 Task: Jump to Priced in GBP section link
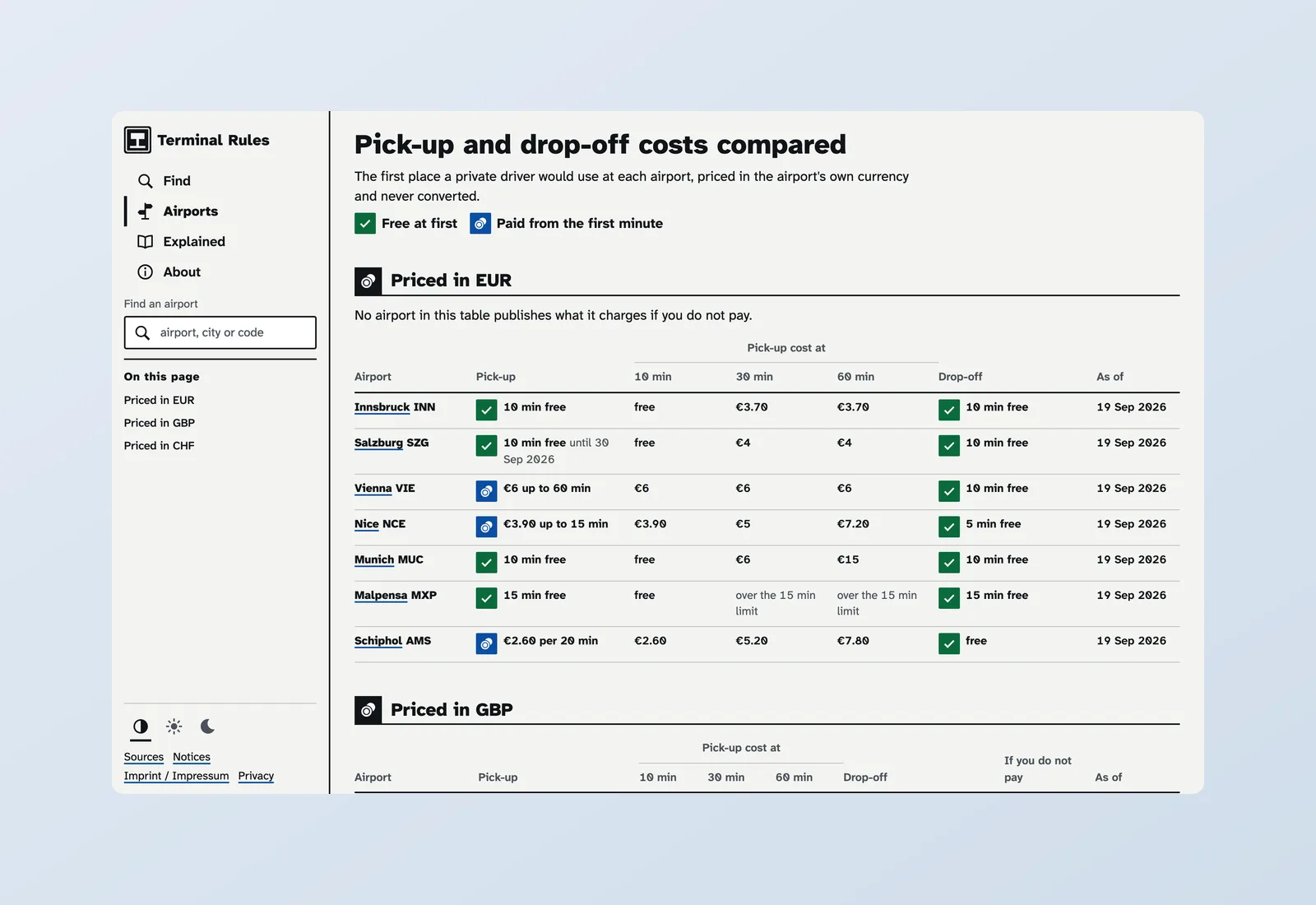click(160, 423)
